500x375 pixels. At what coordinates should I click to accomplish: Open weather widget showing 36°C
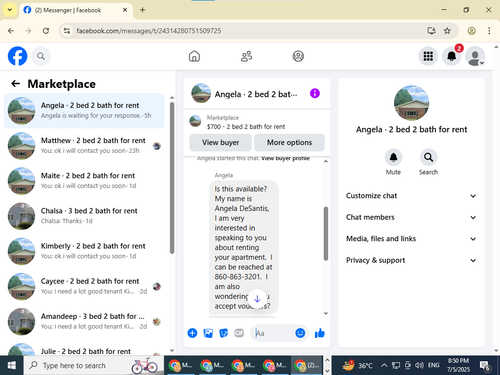[357, 365]
